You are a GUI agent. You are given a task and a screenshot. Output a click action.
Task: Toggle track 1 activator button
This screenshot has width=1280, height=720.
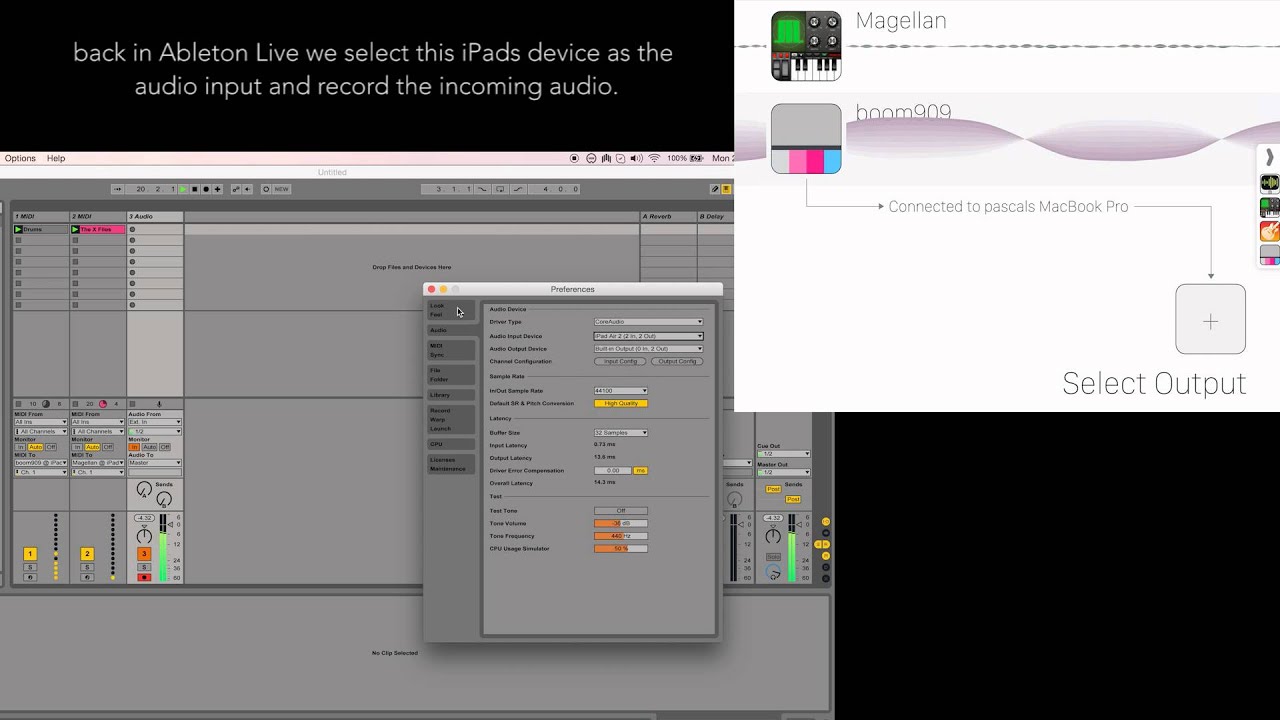30,554
